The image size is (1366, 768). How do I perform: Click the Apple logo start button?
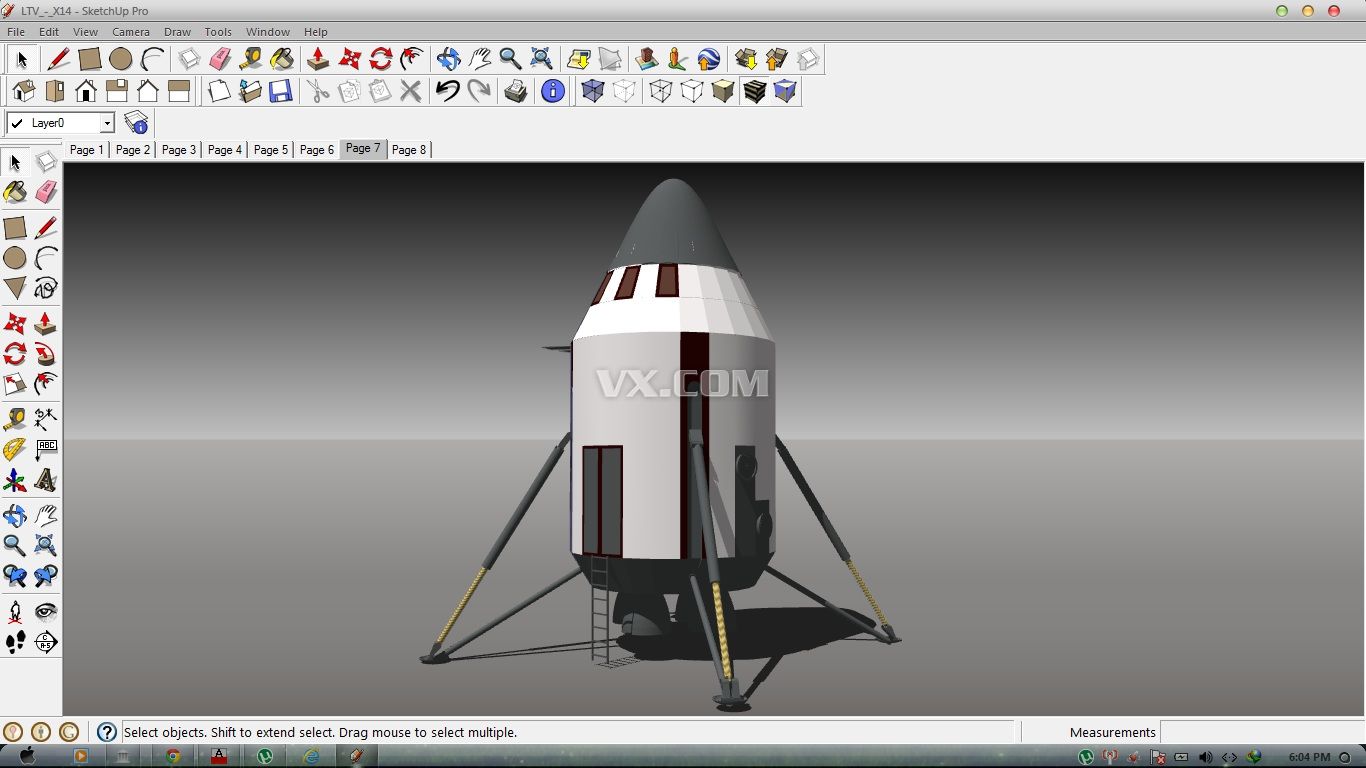coord(27,756)
